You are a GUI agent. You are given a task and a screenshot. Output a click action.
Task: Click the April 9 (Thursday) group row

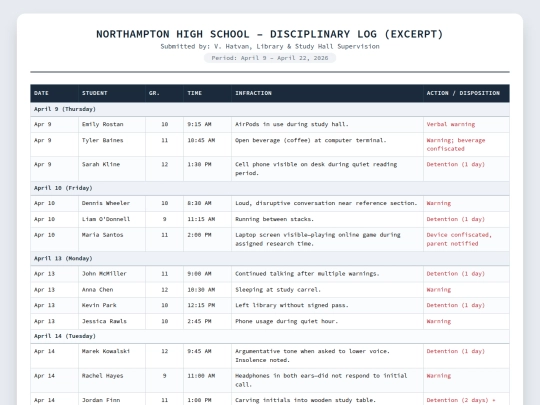tap(270, 109)
